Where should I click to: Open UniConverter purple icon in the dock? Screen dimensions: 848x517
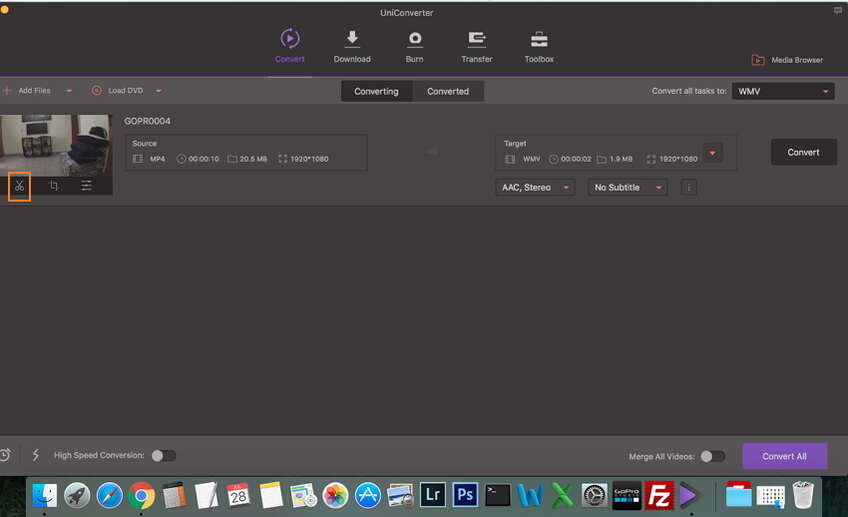[x=690, y=495]
